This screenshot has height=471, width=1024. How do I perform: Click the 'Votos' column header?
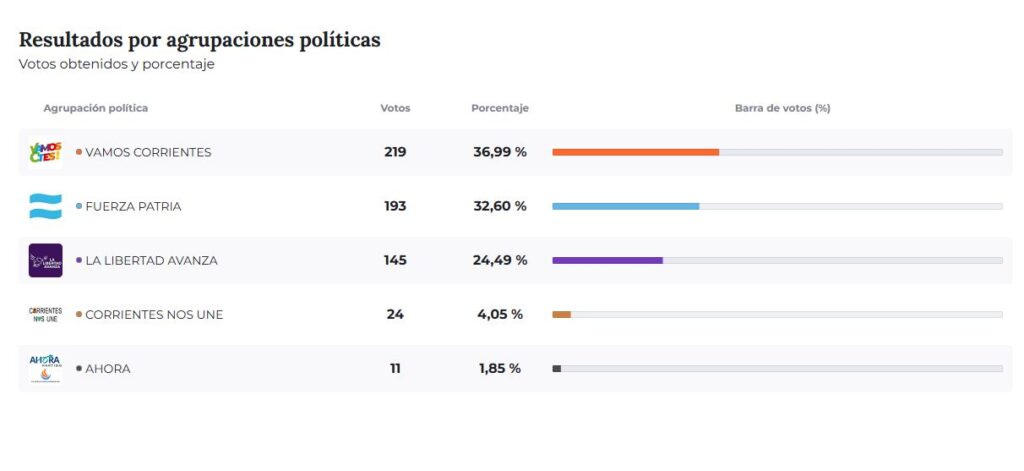point(395,108)
